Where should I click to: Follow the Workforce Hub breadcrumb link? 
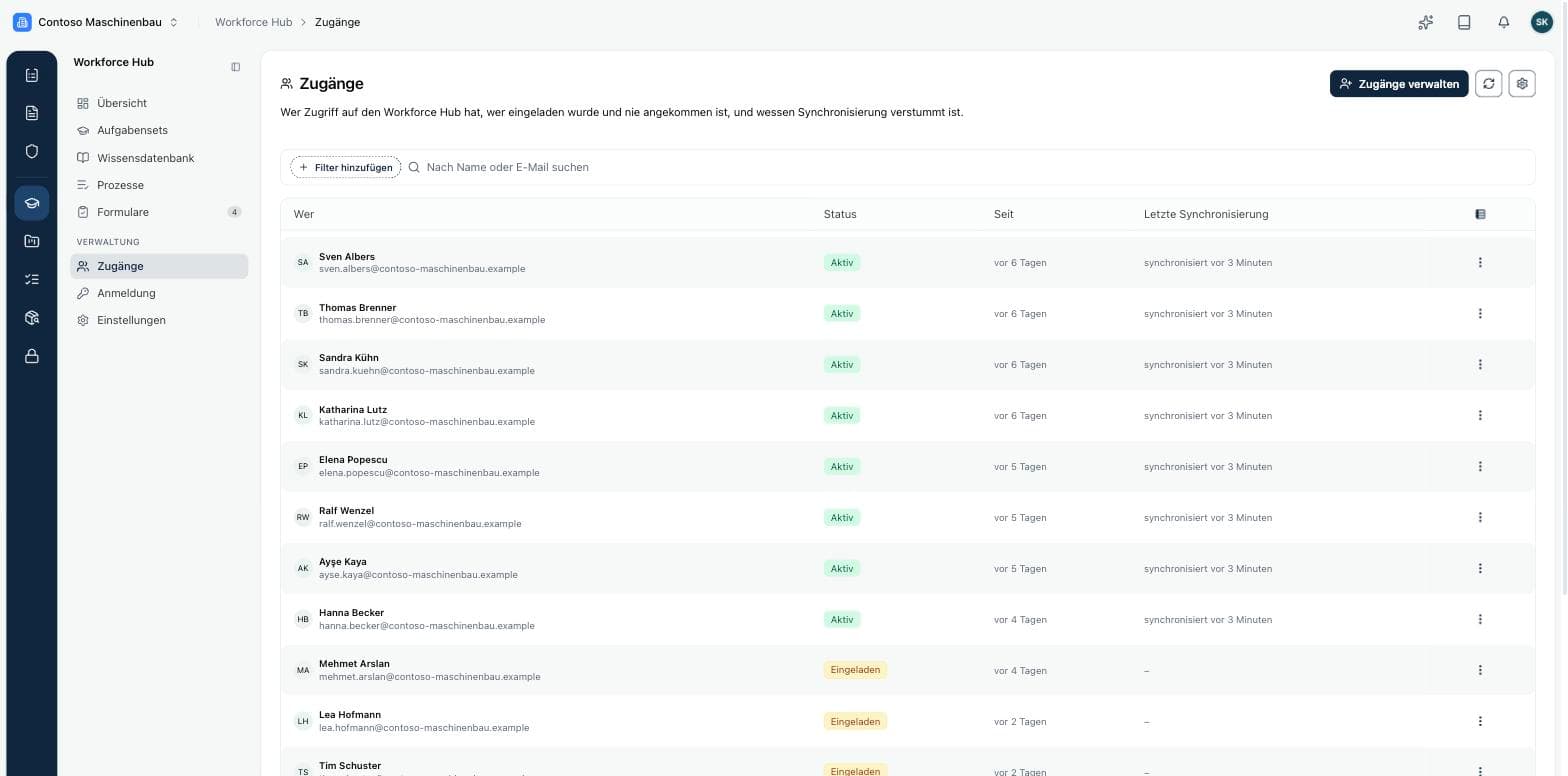[x=253, y=22]
